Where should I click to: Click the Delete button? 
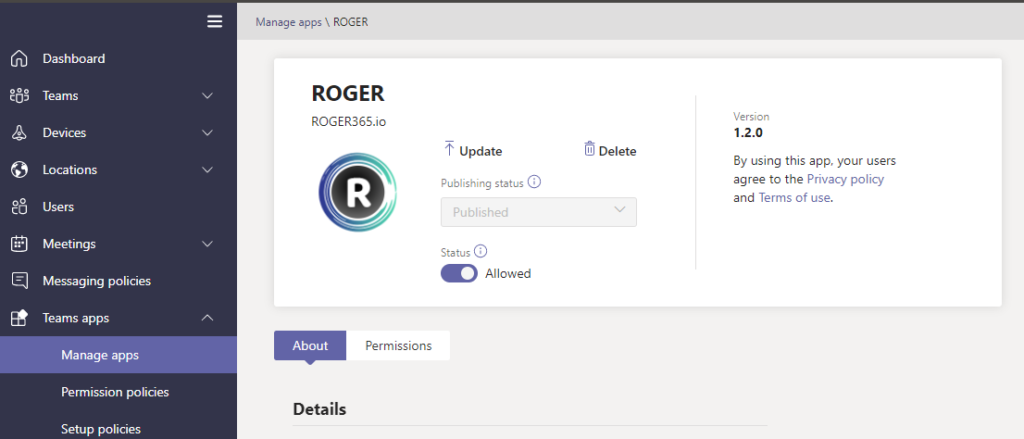[610, 151]
